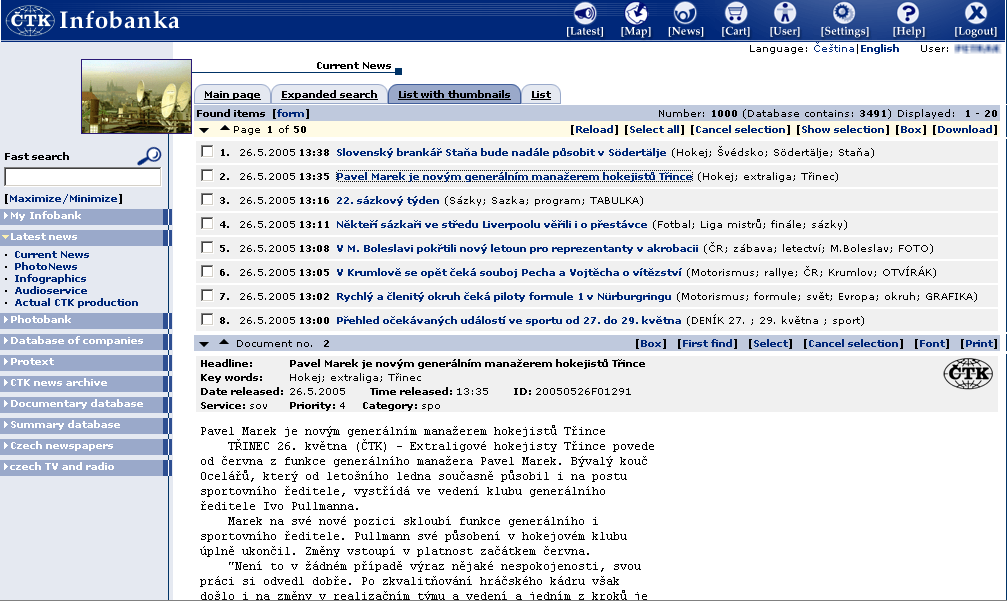Open the Settings gear icon
The height and width of the screenshot is (602, 1007).
click(844, 14)
